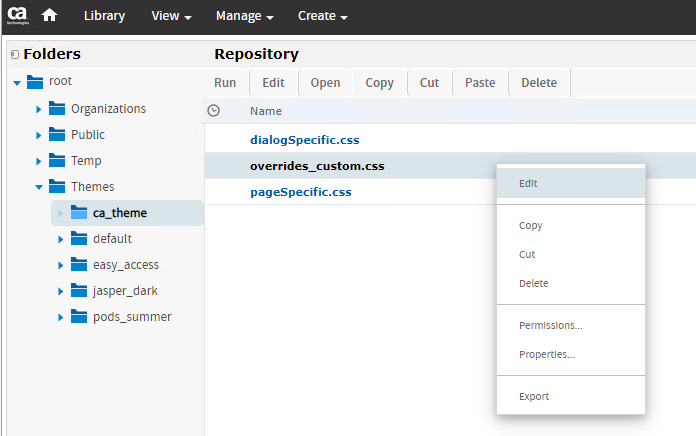Collapse the root folder tree node

click(x=16, y=82)
